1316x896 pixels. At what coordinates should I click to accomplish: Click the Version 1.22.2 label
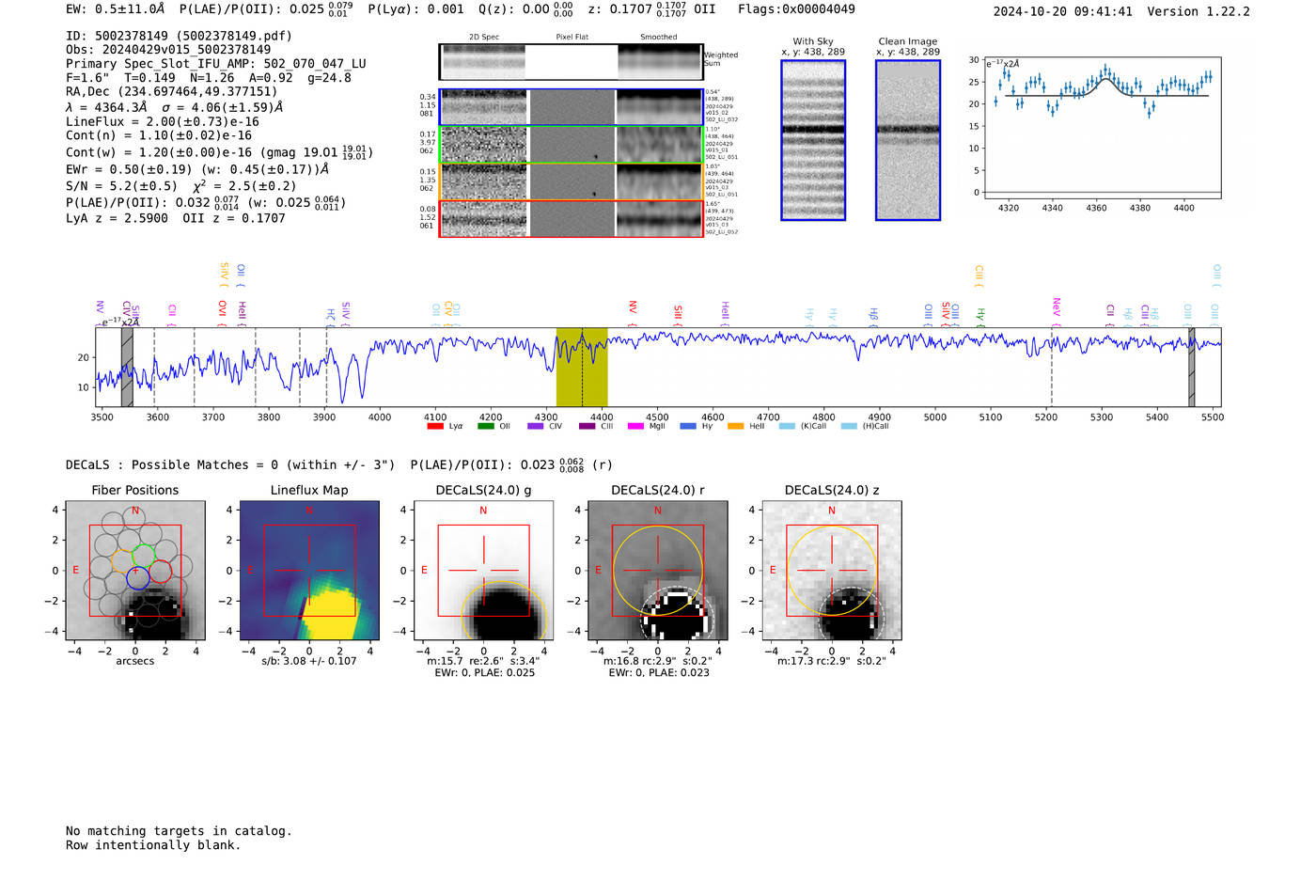(x=1198, y=11)
